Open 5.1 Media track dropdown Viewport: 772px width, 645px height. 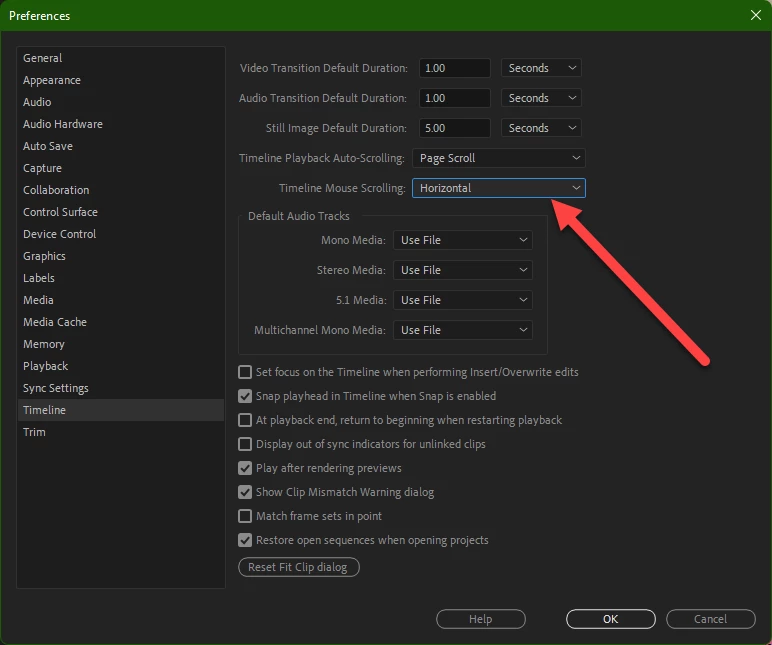[x=463, y=300]
